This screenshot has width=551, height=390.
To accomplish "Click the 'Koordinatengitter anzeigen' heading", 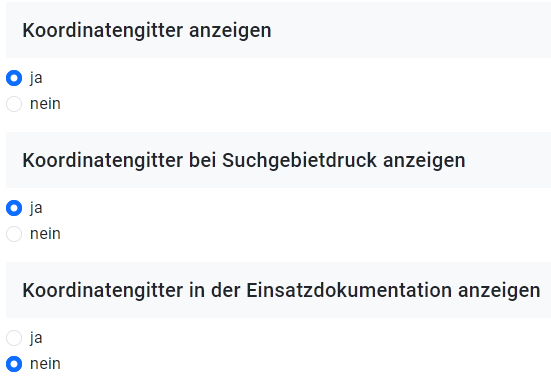I will (147, 31).
